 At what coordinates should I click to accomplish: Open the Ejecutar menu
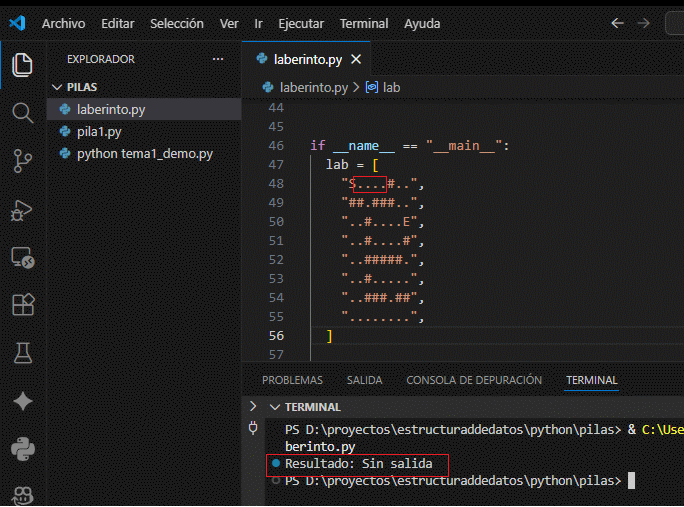302,23
